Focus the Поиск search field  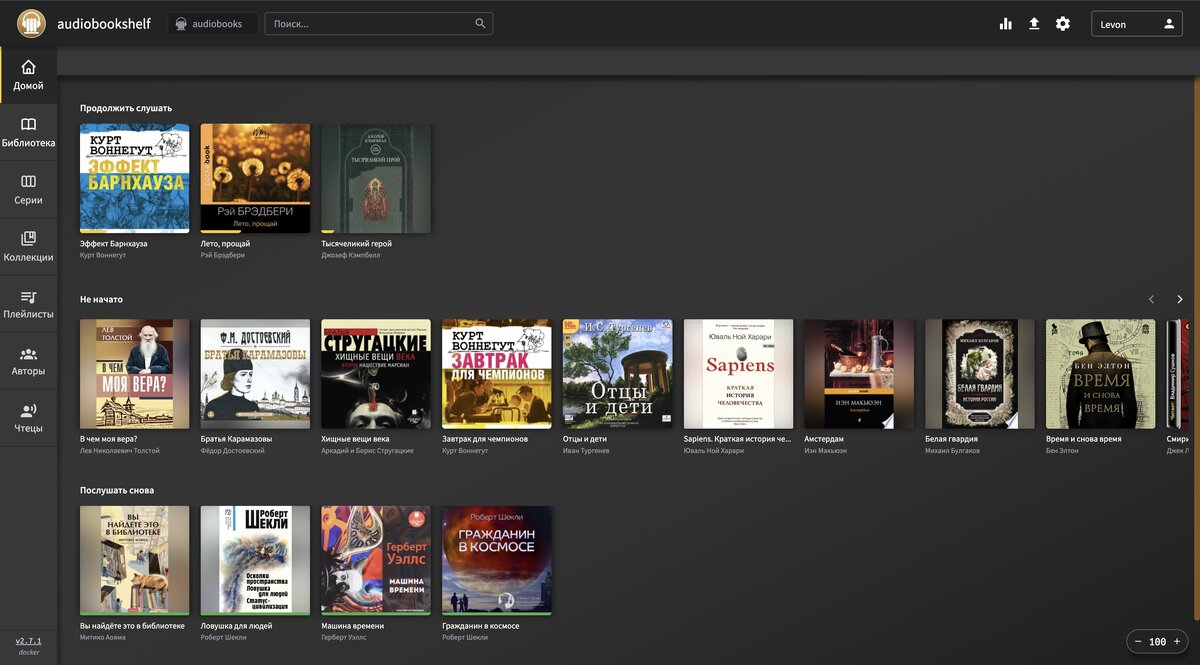tap(379, 24)
